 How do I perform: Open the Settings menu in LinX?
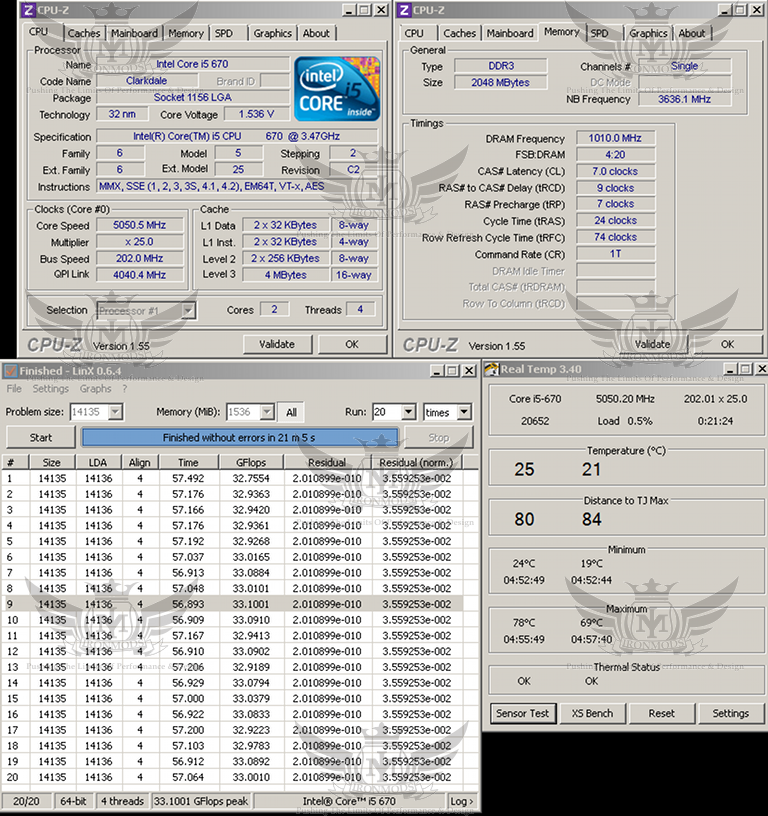50,389
